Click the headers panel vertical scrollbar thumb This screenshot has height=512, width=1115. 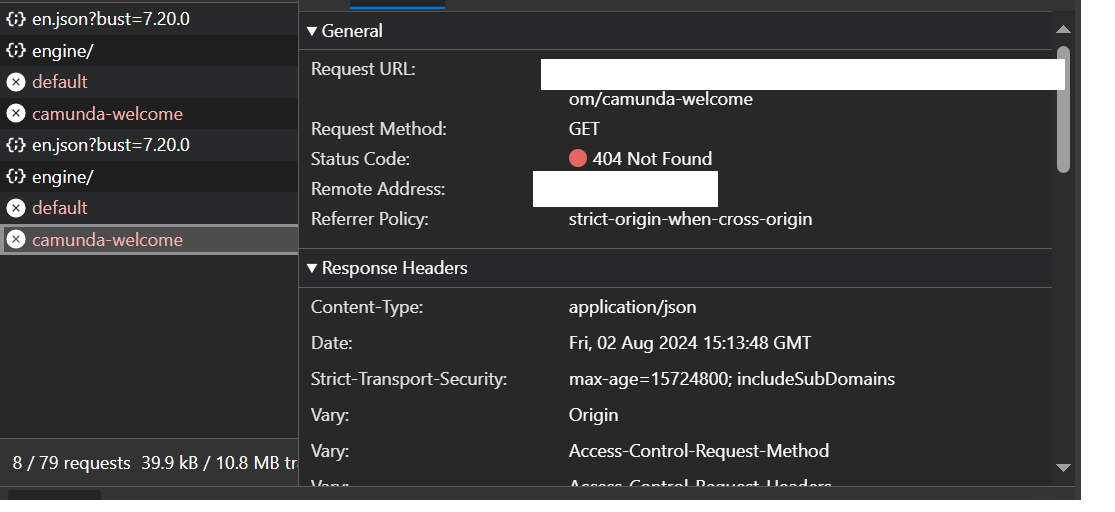(x=1063, y=109)
